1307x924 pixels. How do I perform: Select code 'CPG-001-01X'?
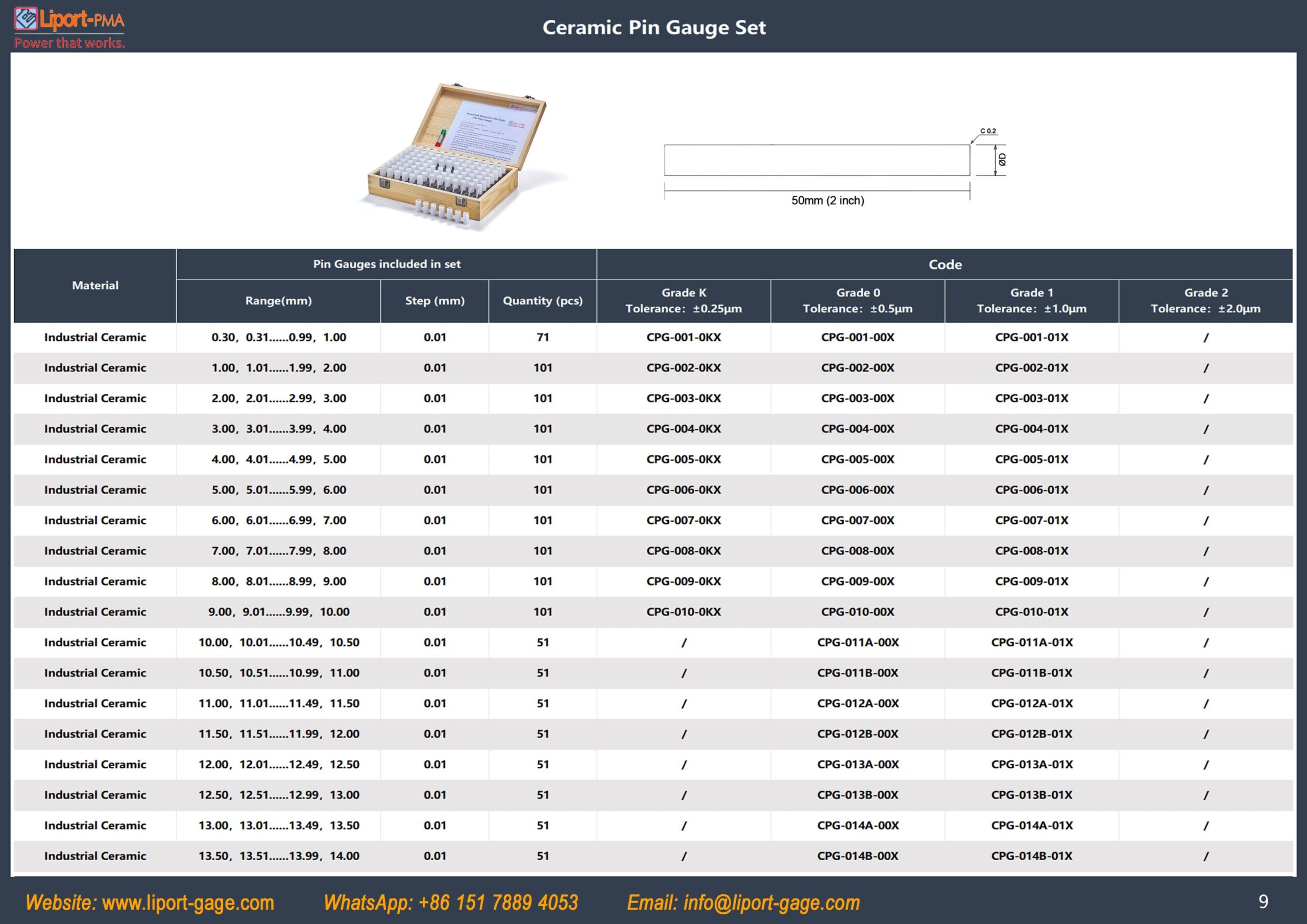point(1031,337)
